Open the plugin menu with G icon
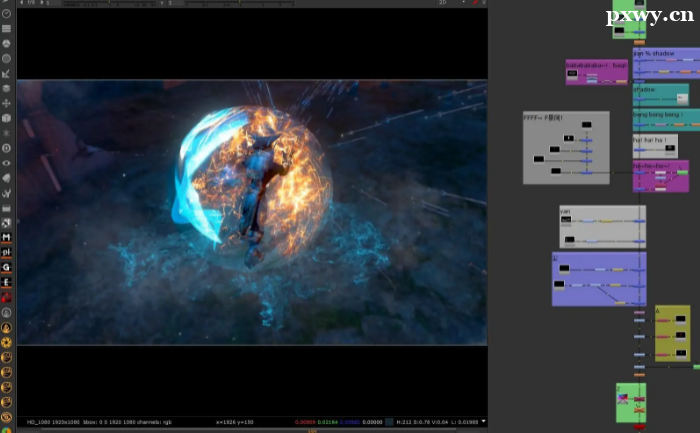The height and width of the screenshot is (433, 700). pyautogui.click(x=6, y=267)
